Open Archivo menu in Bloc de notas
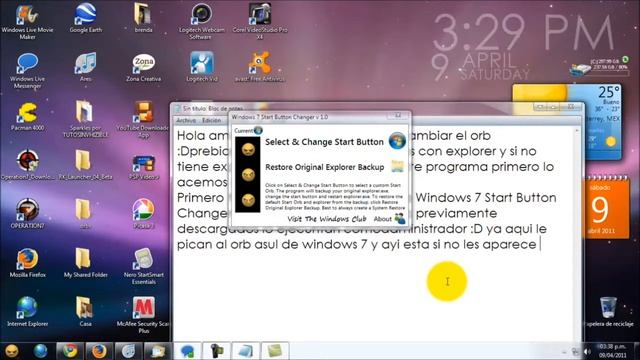The width and height of the screenshot is (640, 360). click(x=186, y=120)
